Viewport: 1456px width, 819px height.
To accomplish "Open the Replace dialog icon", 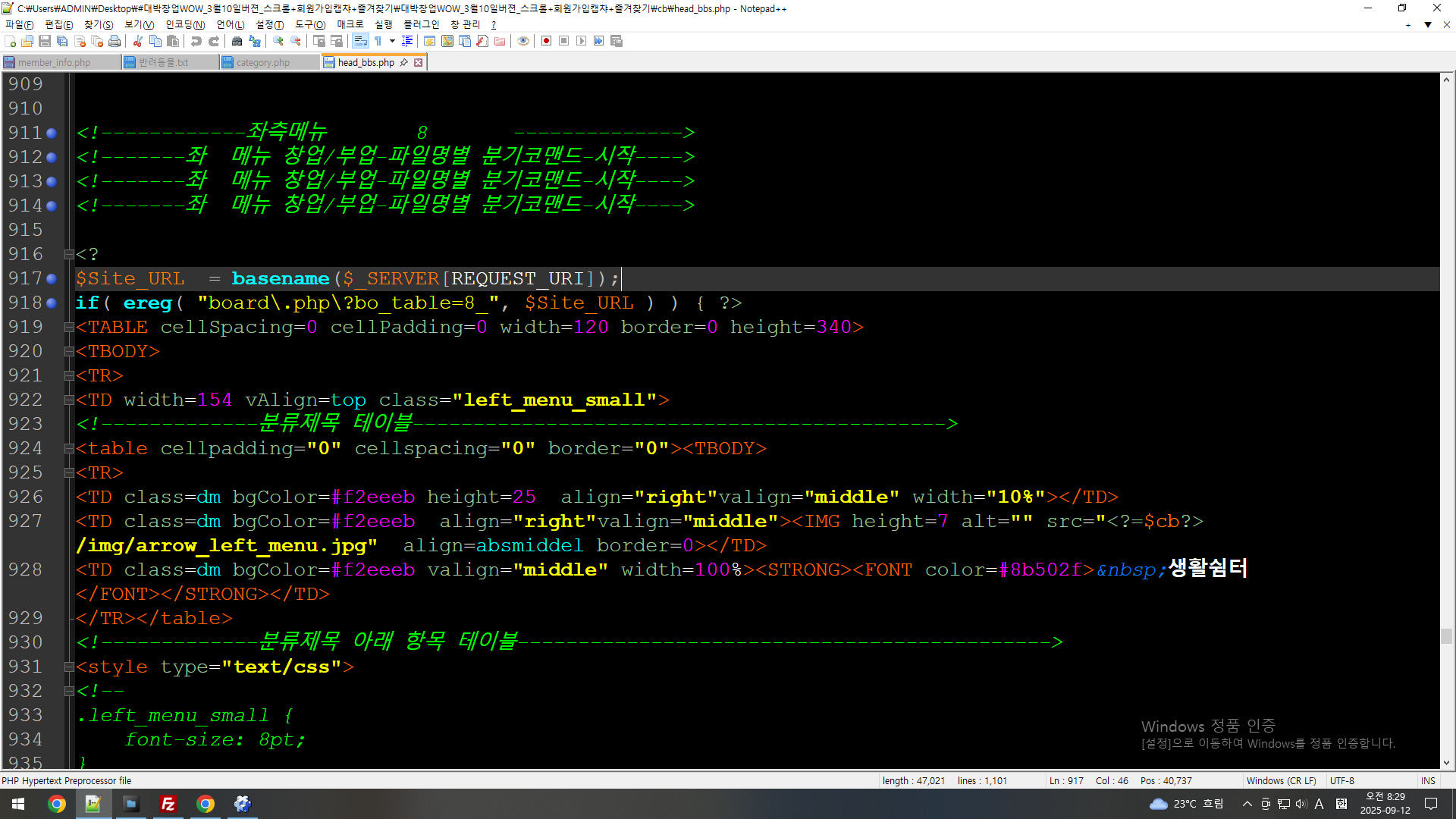I will click(255, 41).
